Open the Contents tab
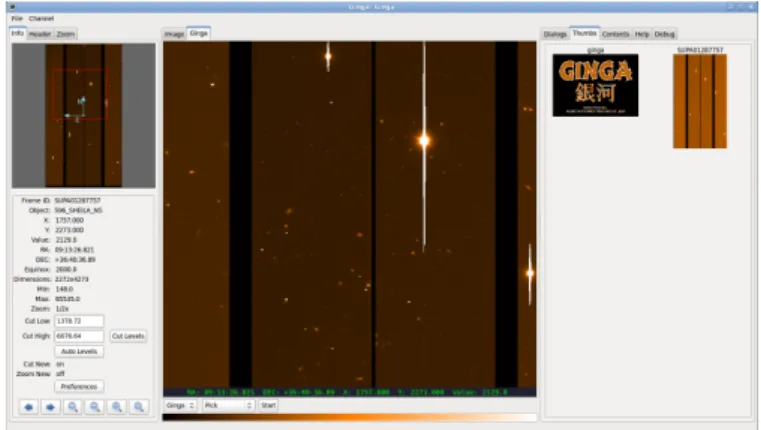Screen dimensions: 761x430 615,34
